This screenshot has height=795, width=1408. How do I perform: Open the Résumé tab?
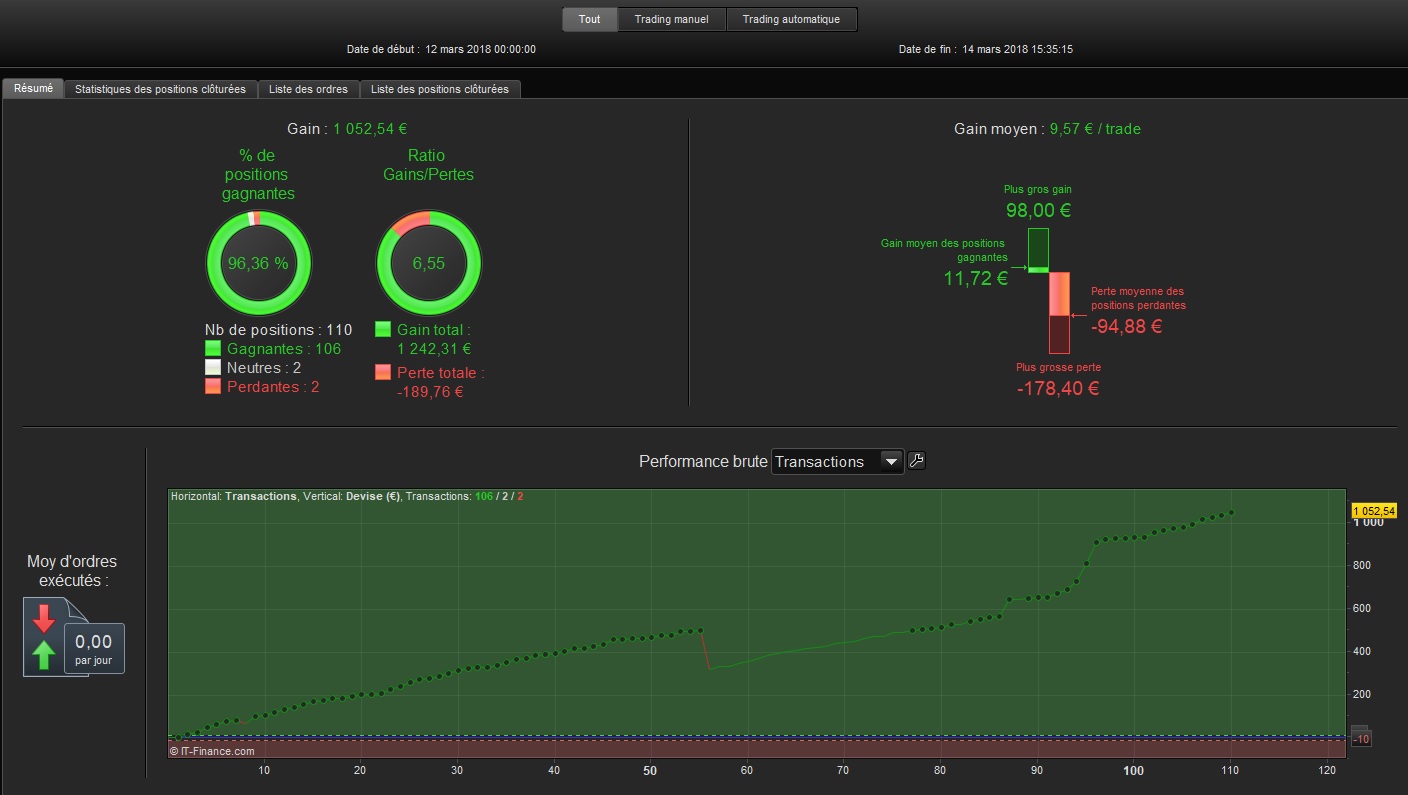33,88
